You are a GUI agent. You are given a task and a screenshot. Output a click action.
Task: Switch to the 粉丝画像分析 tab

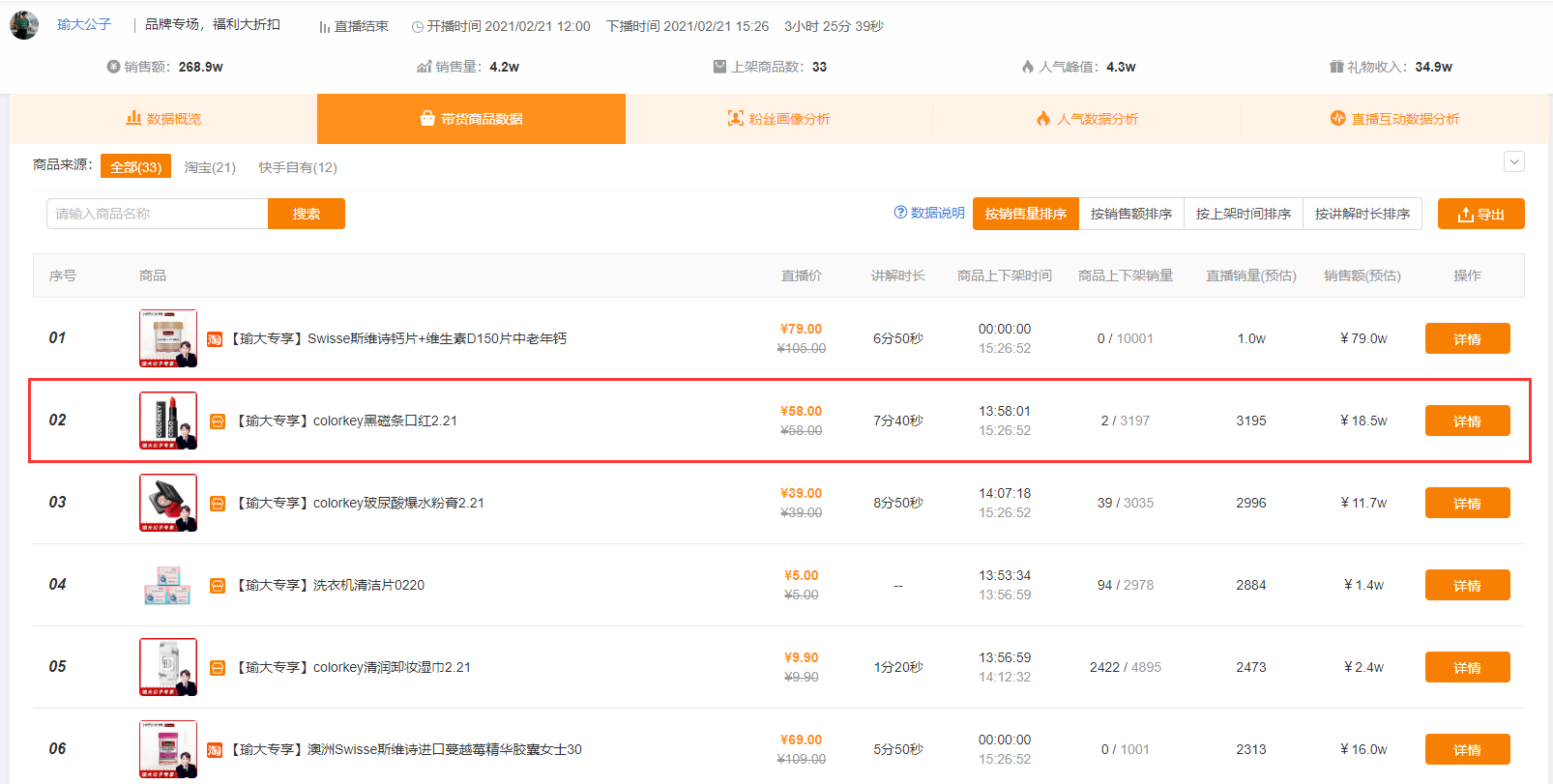click(x=779, y=119)
